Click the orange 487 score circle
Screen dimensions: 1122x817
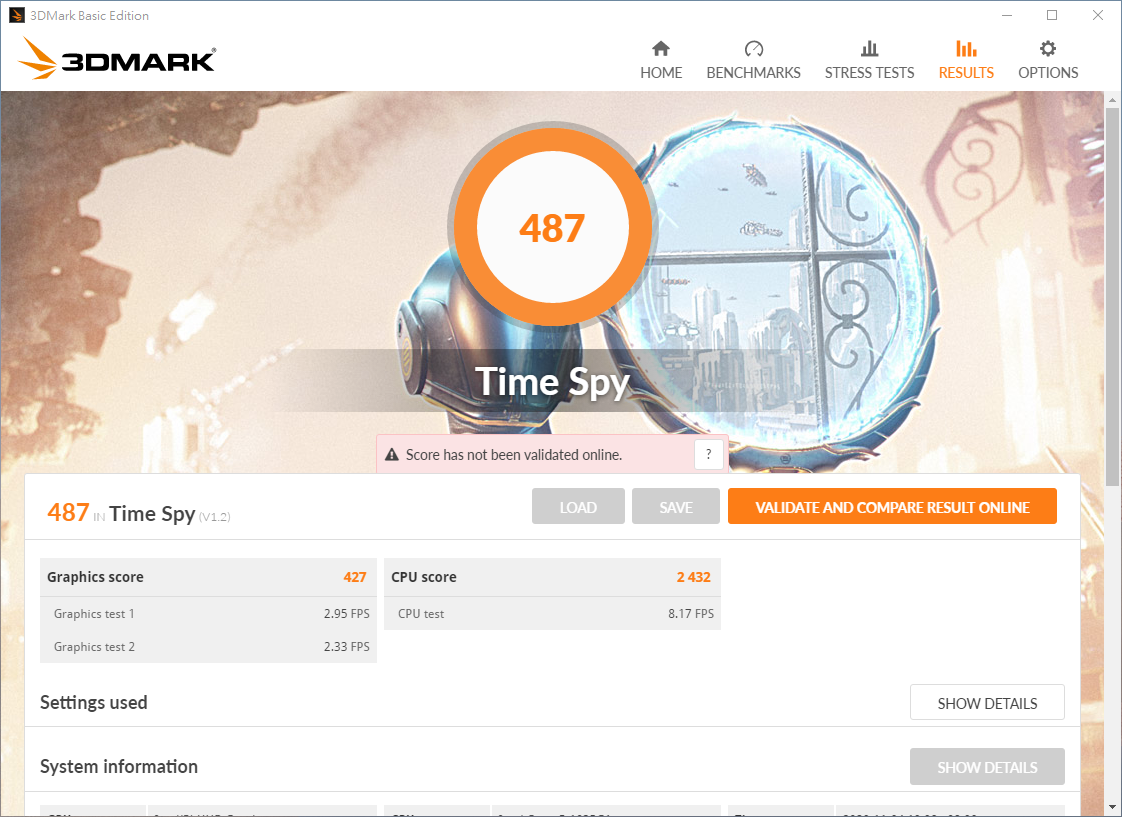coord(552,228)
